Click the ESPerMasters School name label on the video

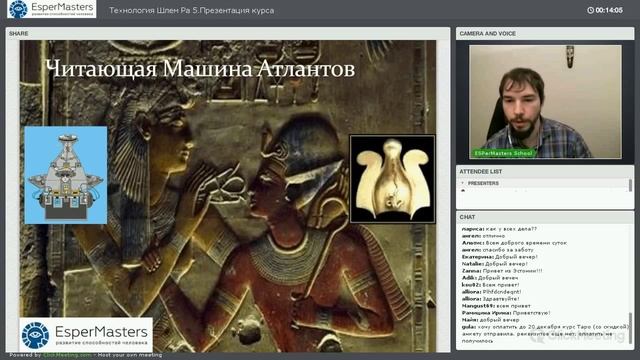point(503,153)
